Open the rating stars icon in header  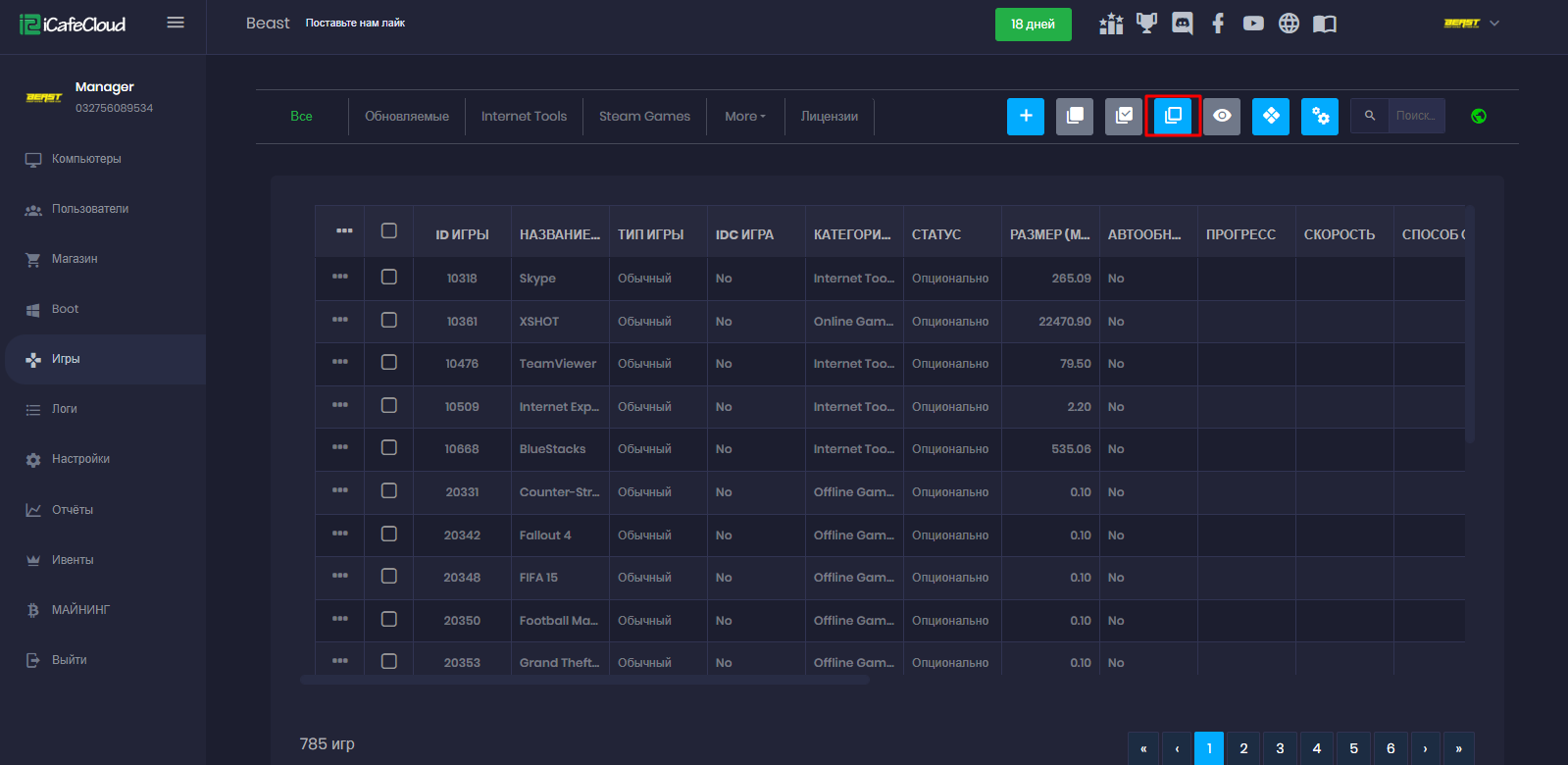[x=1111, y=24]
